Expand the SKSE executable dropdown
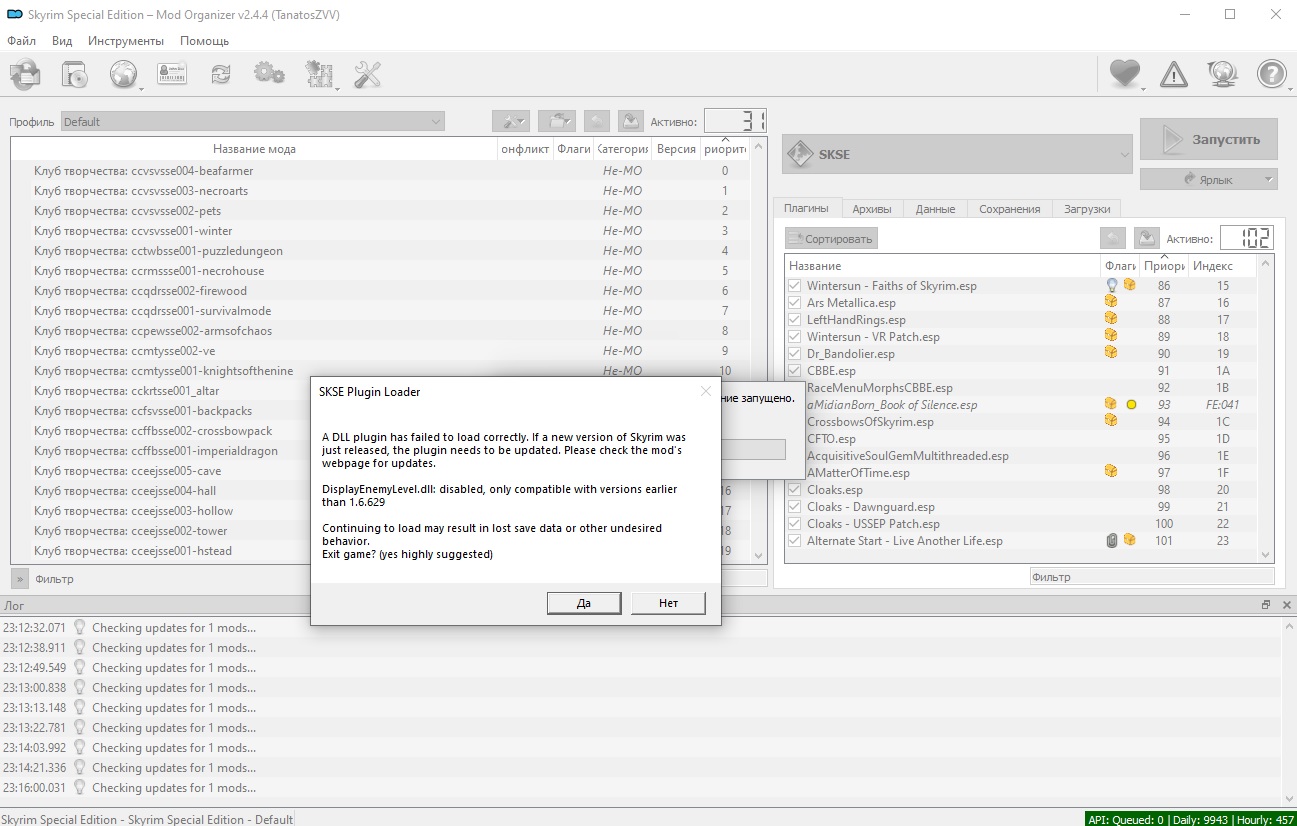Image resolution: width=1297 pixels, height=826 pixels. 958,155
